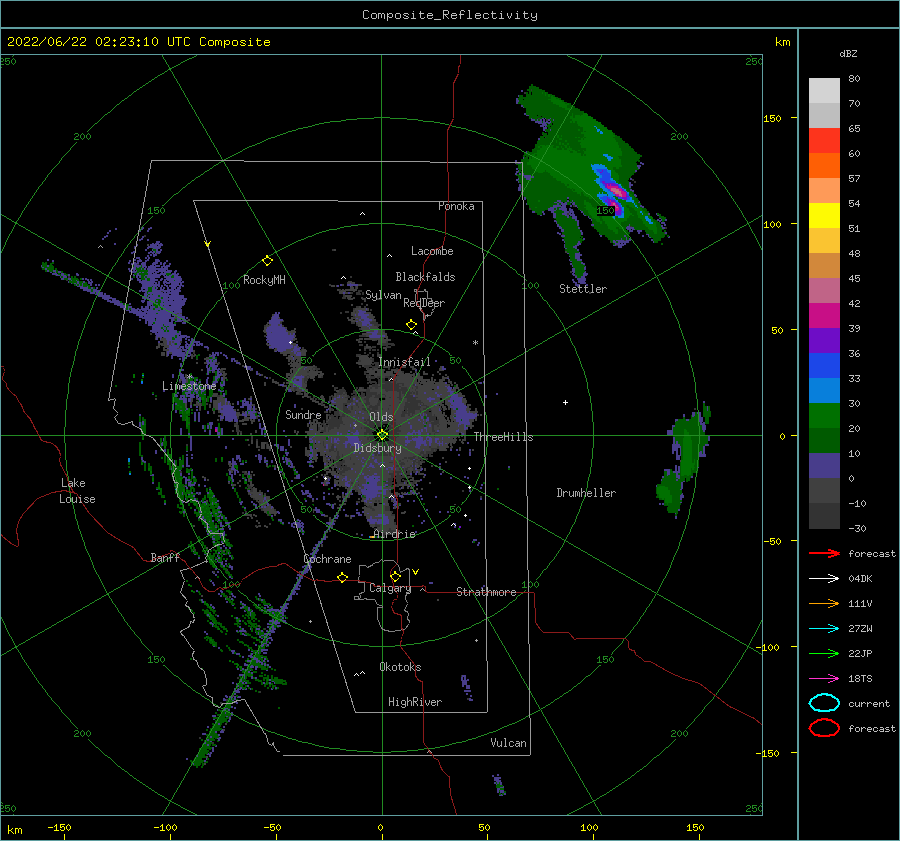The image size is (900, 841).
Task: Click the 'RockyMH' map label
Action: [x=265, y=280]
